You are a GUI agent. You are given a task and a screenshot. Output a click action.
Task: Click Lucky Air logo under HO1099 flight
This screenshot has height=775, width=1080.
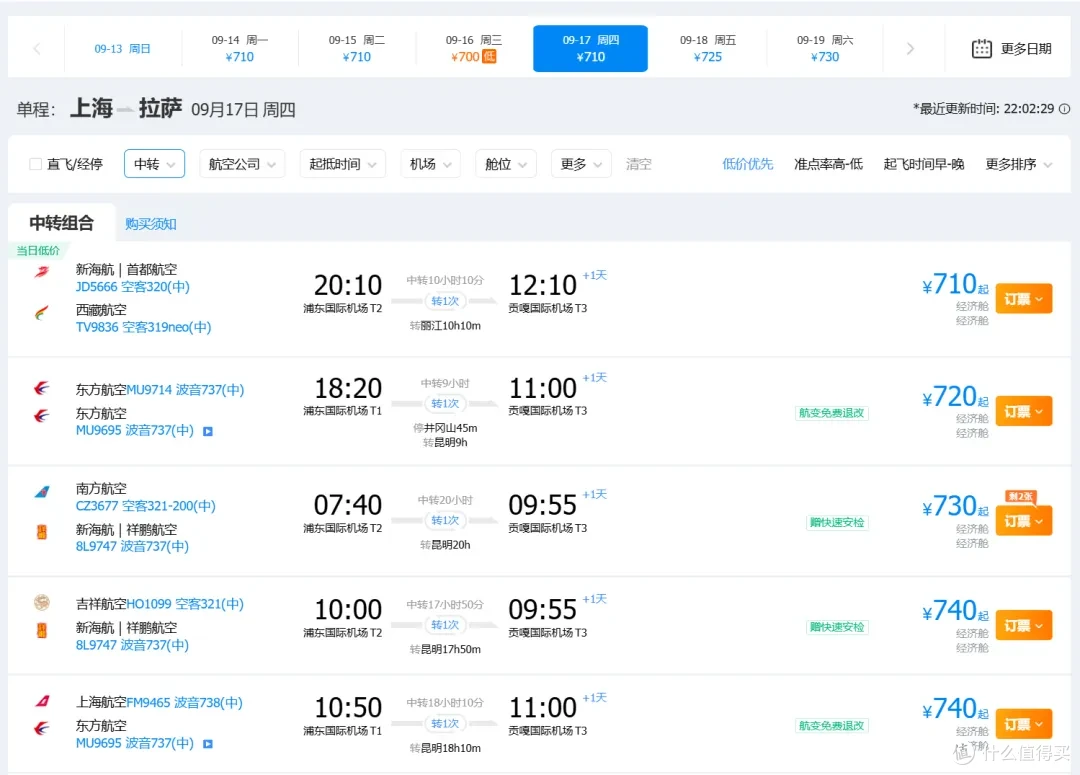pos(42,630)
